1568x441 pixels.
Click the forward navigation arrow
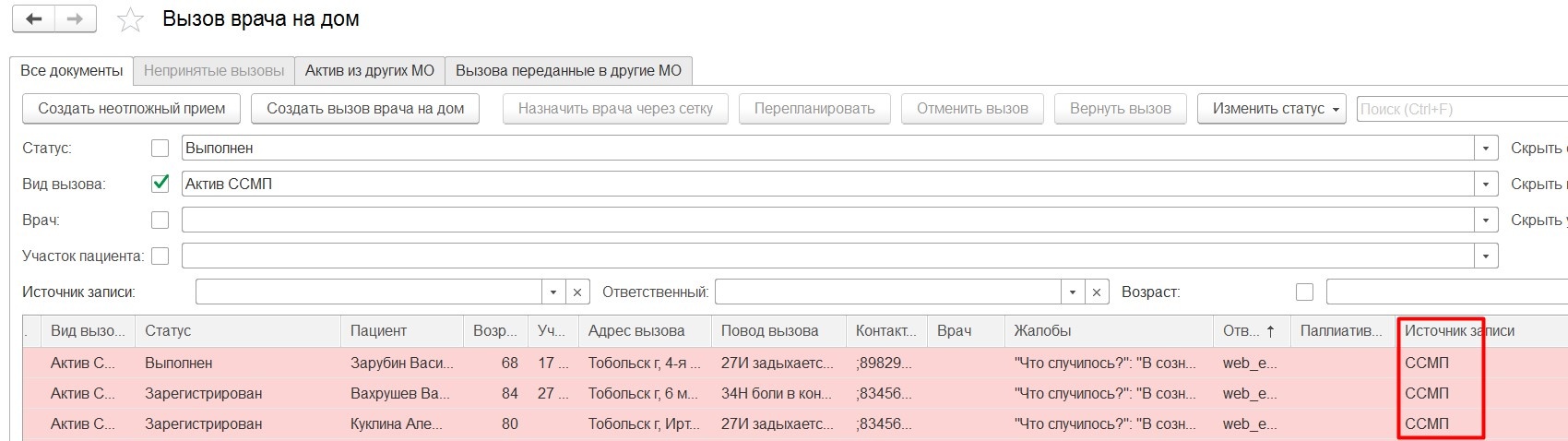pos(76,19)
